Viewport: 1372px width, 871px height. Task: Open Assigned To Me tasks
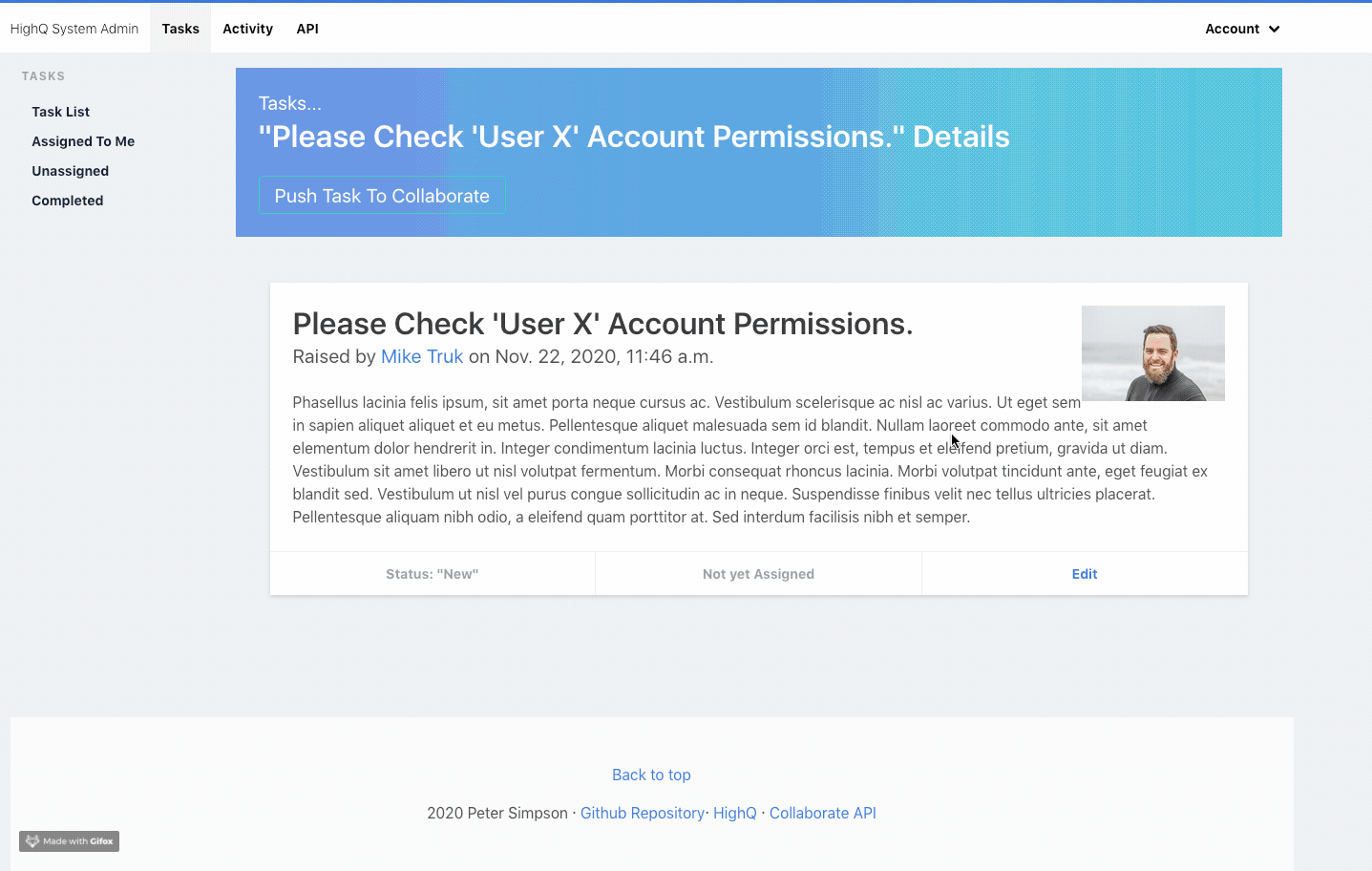(83, 141)
